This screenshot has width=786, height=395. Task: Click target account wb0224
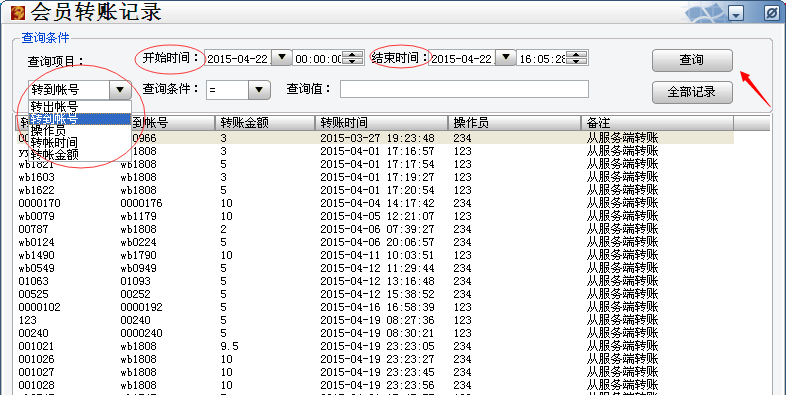pos(138,242)
